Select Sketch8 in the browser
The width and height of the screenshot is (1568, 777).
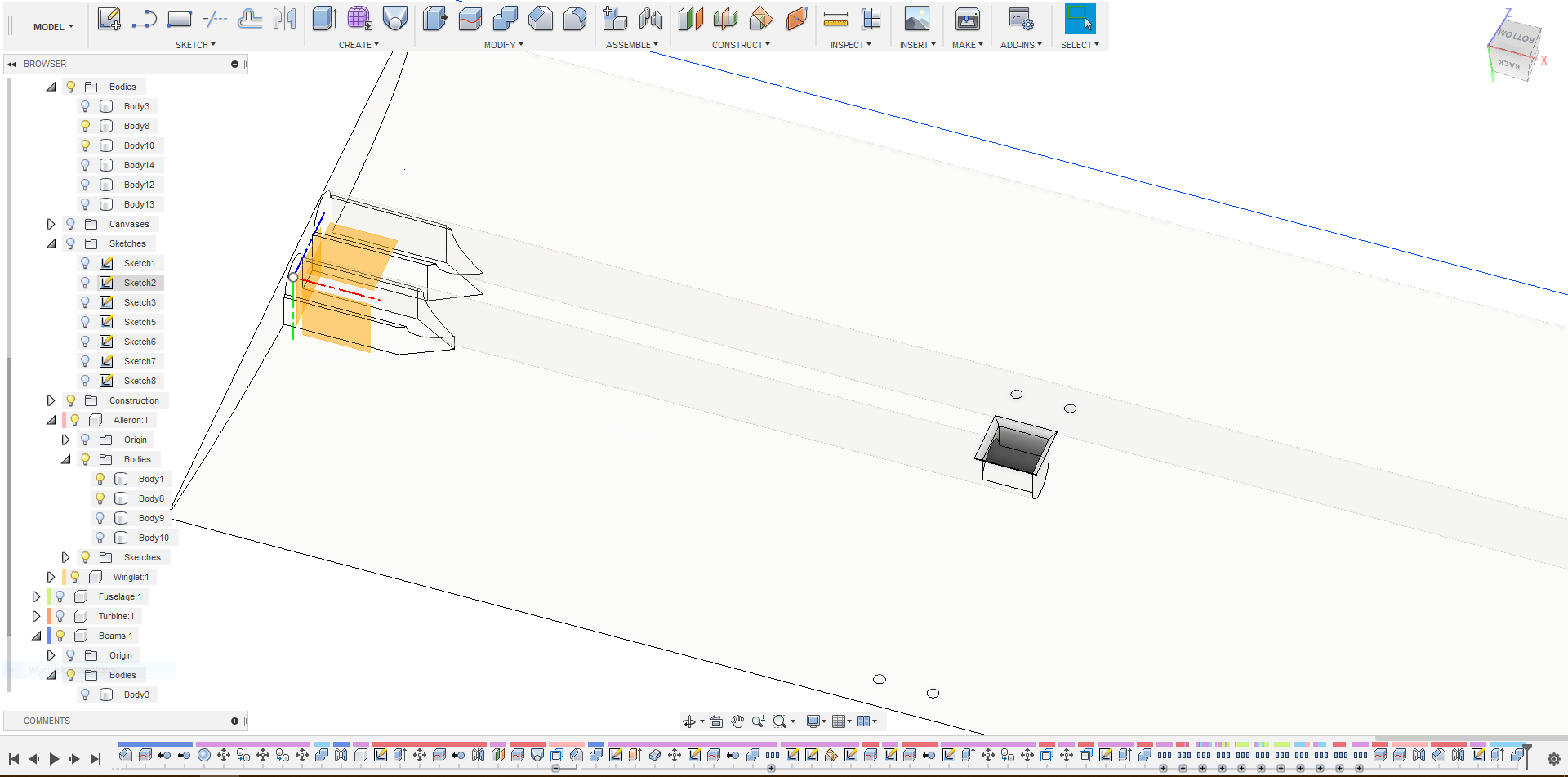(x=140, y=381)
